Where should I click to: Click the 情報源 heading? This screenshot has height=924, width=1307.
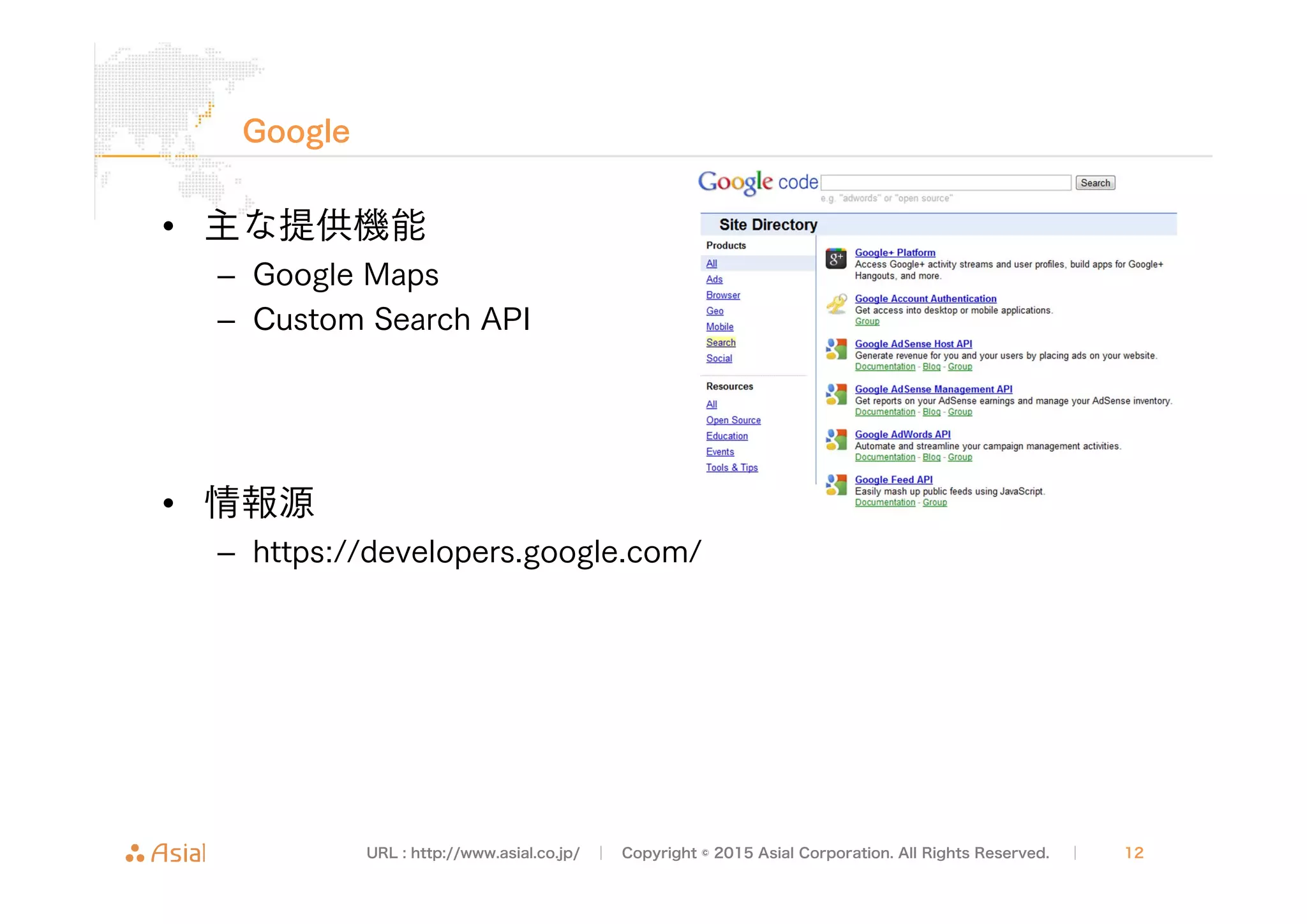pos(259,502)
